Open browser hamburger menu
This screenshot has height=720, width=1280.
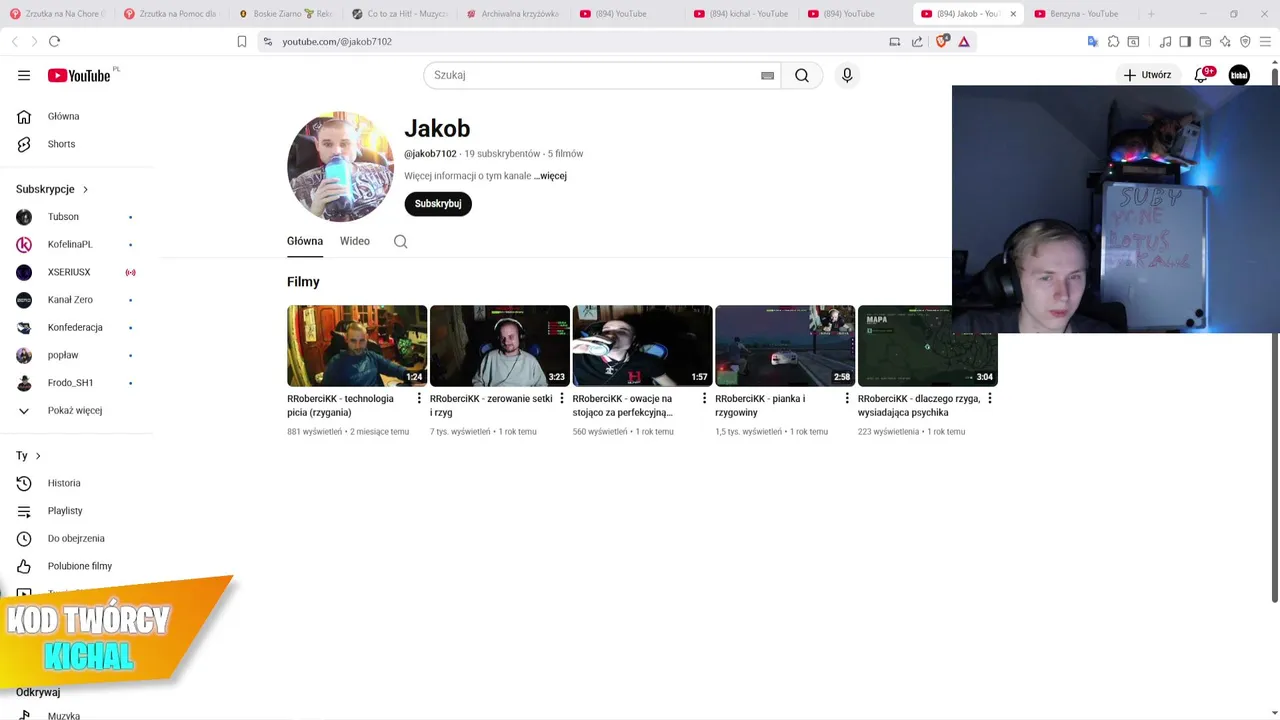tap(1265, 41)
